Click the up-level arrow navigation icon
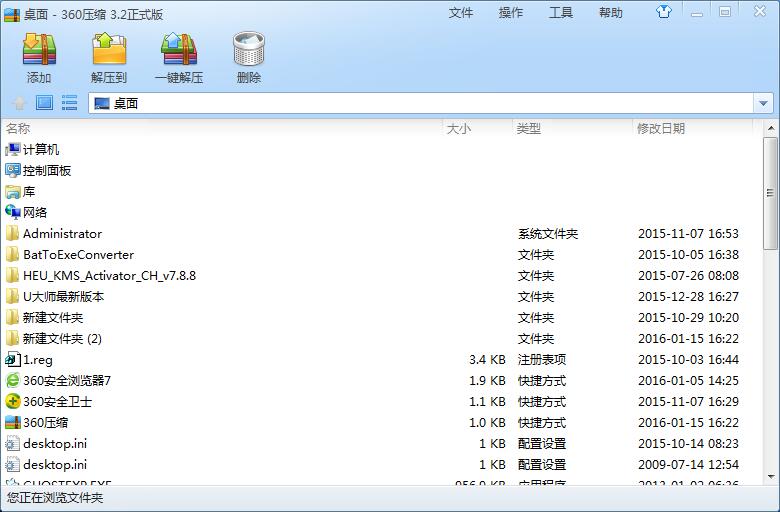The height and width of the screenshot is (512, 780). pyautogui.click(x=19, y=102)
